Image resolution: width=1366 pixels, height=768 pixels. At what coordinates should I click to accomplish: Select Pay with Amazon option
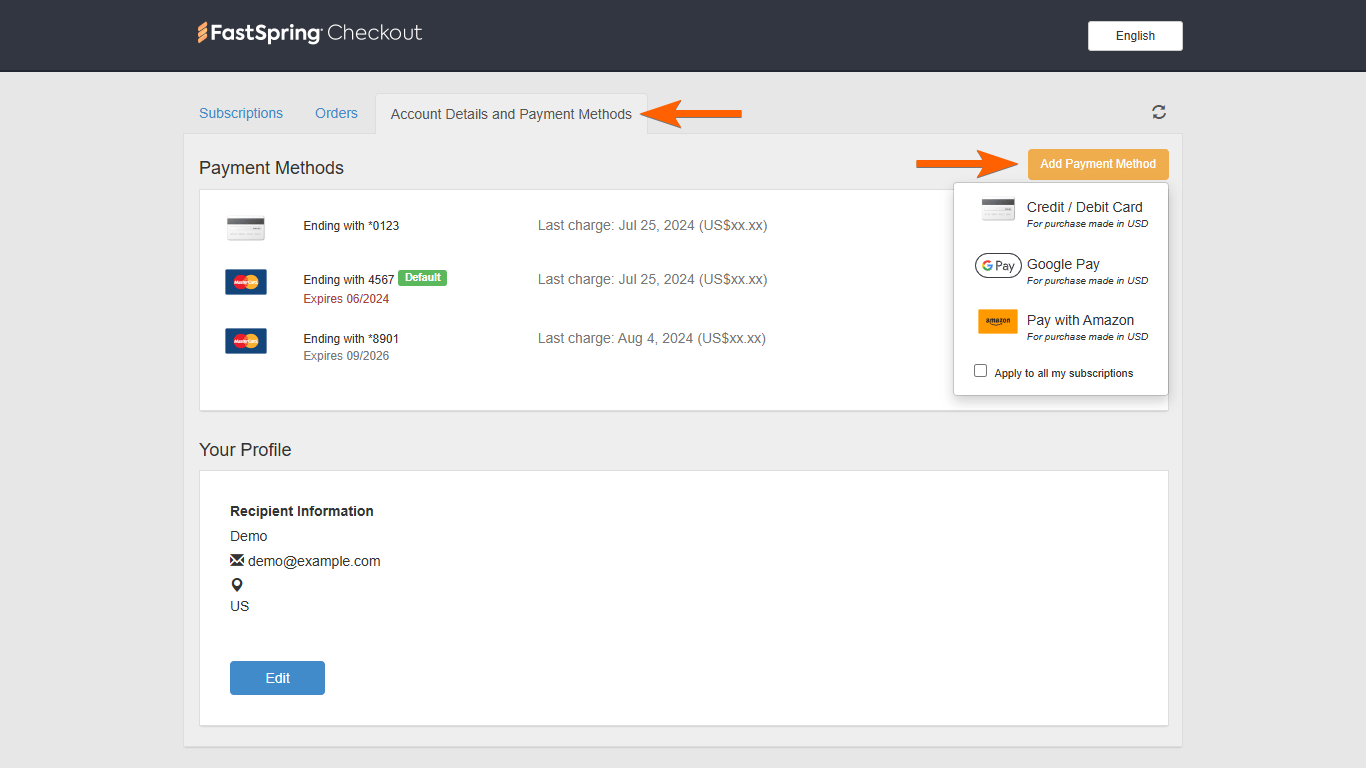pyautogui.click(x=1080, y=321)
